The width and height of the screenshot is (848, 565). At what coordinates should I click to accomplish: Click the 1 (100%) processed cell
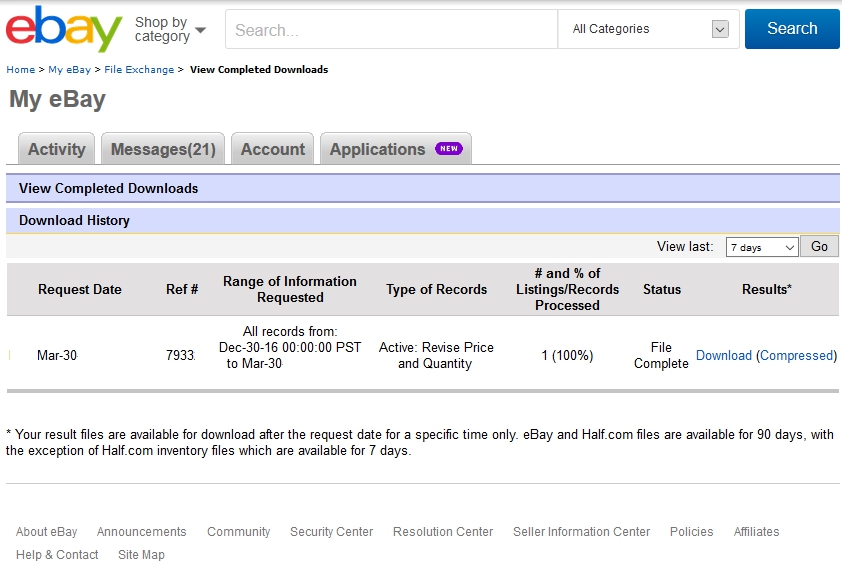point(567,355)
